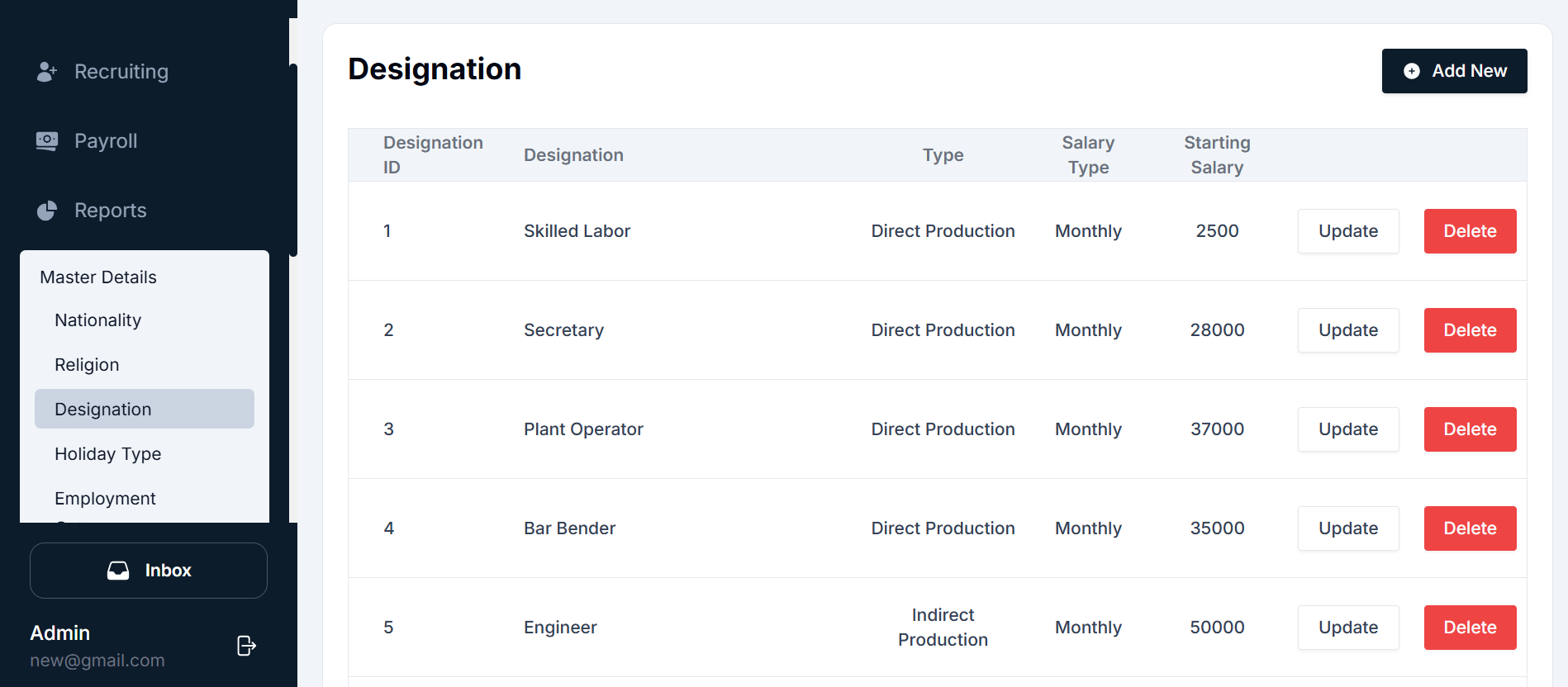Screen dimensions: 1568x687
Task: Click the new@gmail.com email text
Action: tap(97, 661)
